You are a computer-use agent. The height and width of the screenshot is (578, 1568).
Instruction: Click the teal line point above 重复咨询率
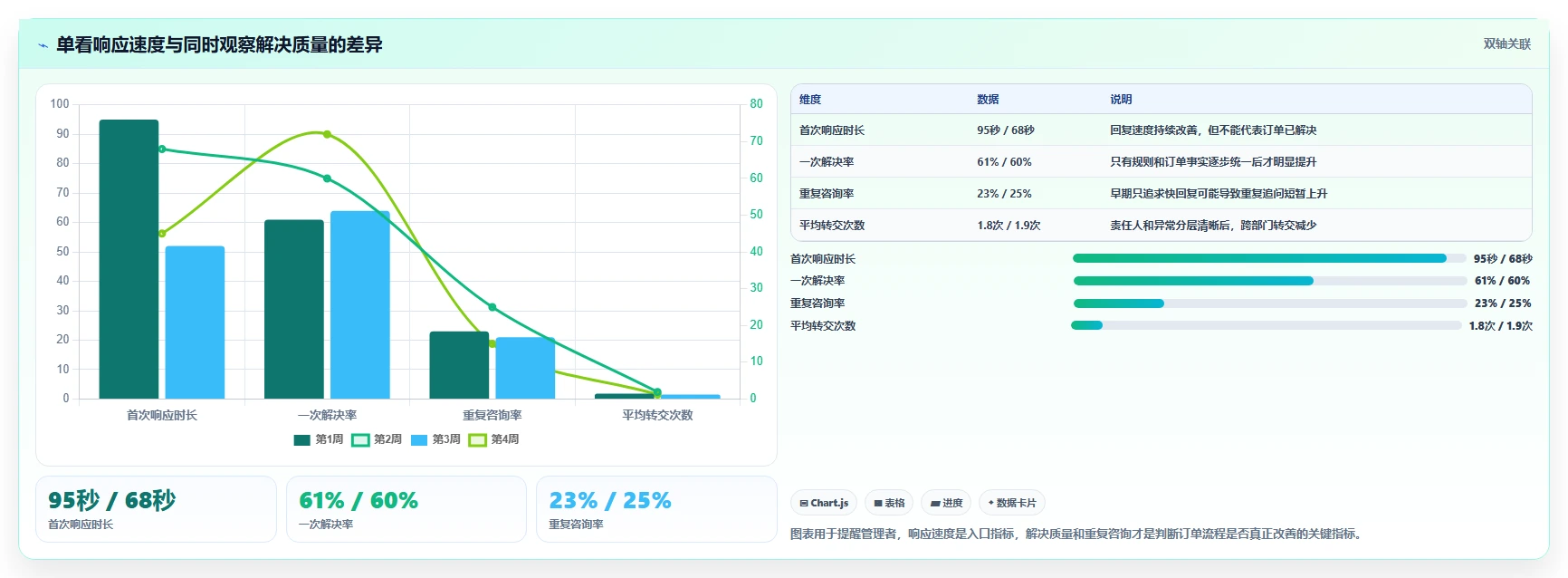[492, 307]
